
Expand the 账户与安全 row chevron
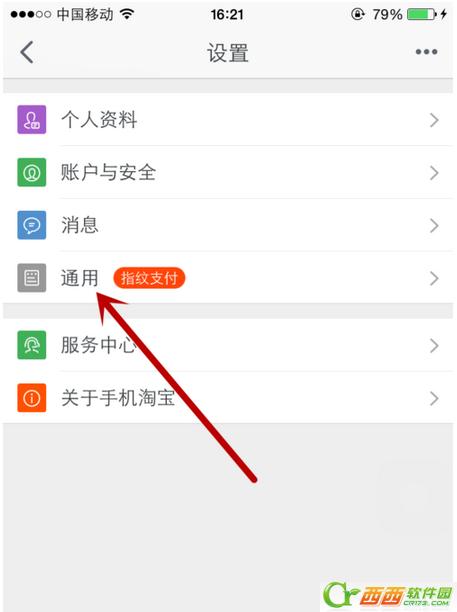click(434, 173)
